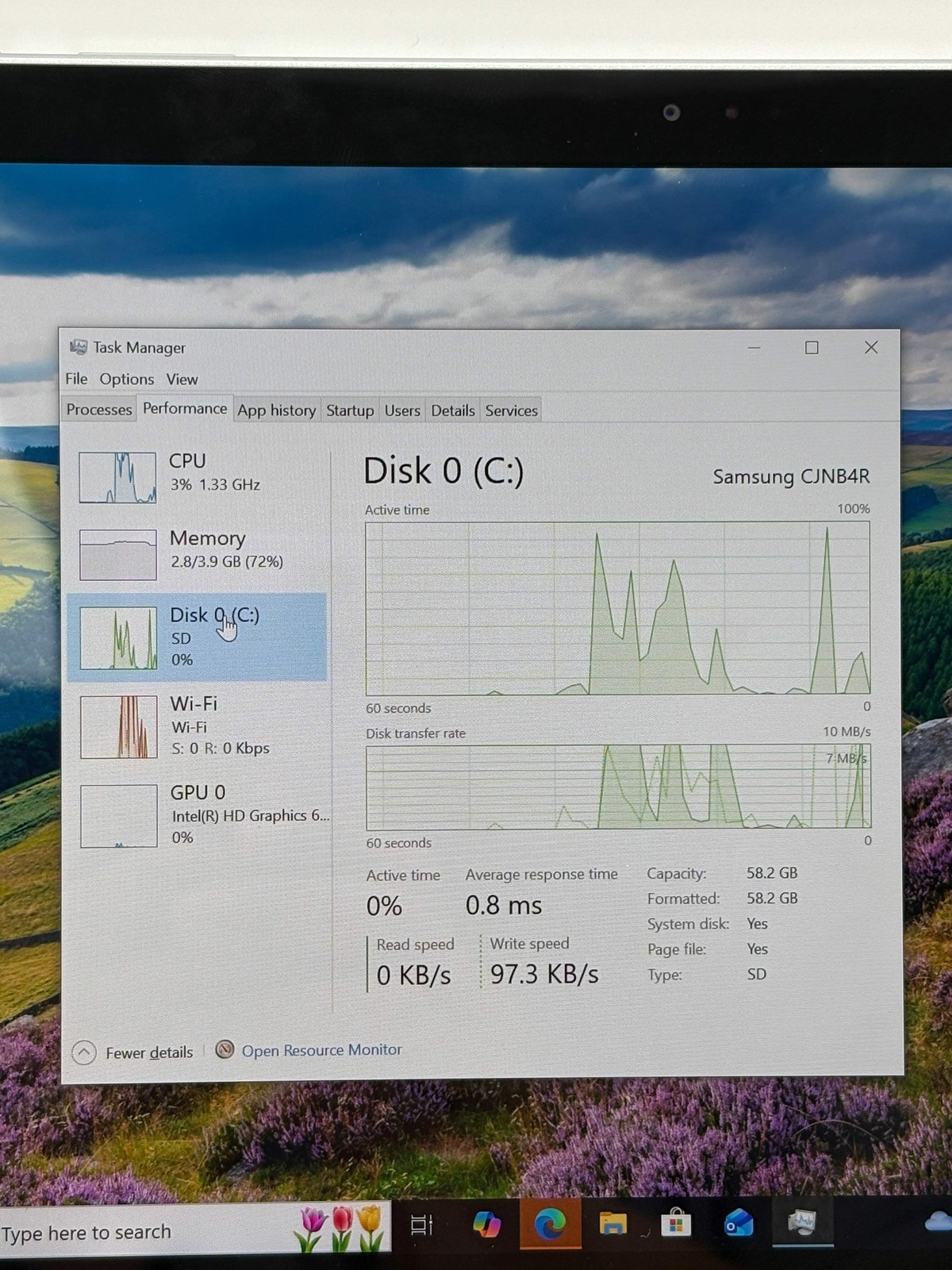952x1270 pixels.
Task: Click the 3% 1.33 GHz CPU text
Action: 215,484
